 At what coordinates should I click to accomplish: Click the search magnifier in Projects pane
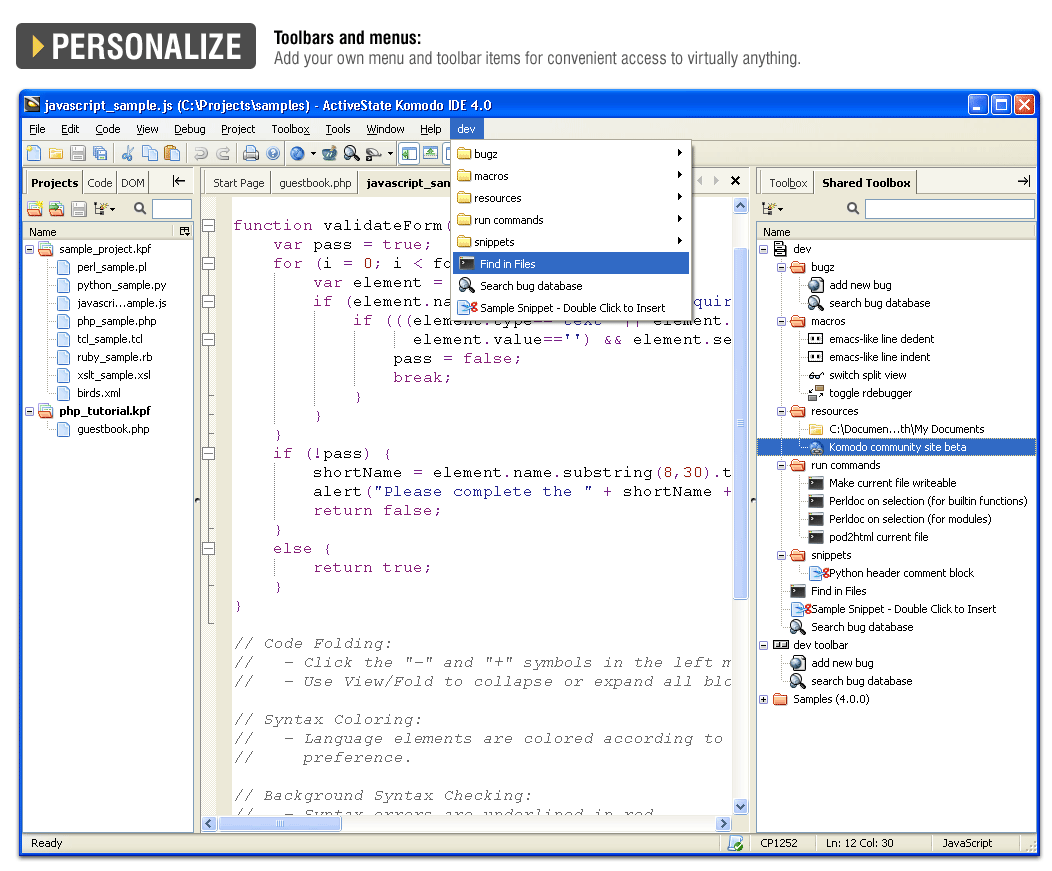point(140,209)
